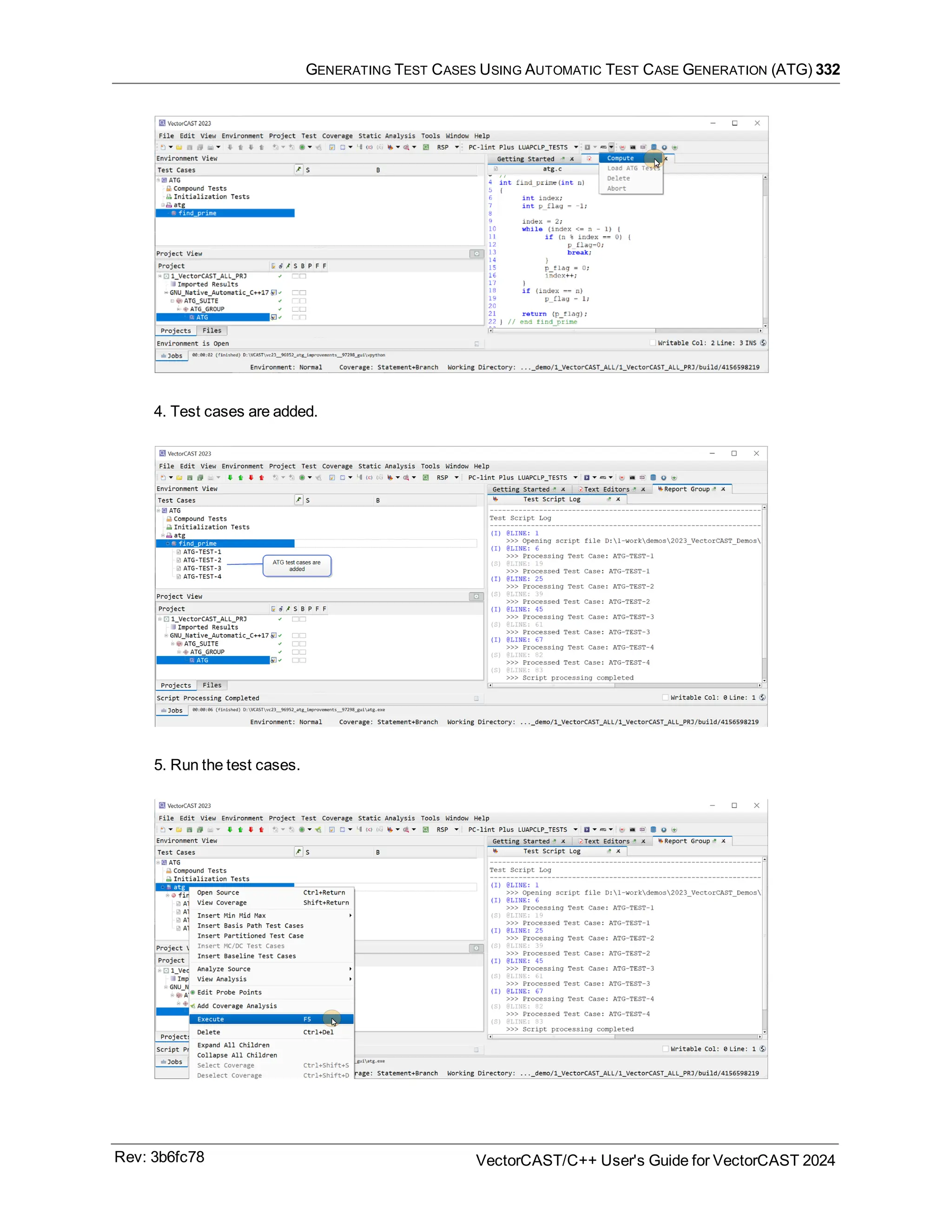The image size is (952, 1232).
Task: Click vertical scrollbar of atg.c code editor
Action: (765, 252)
